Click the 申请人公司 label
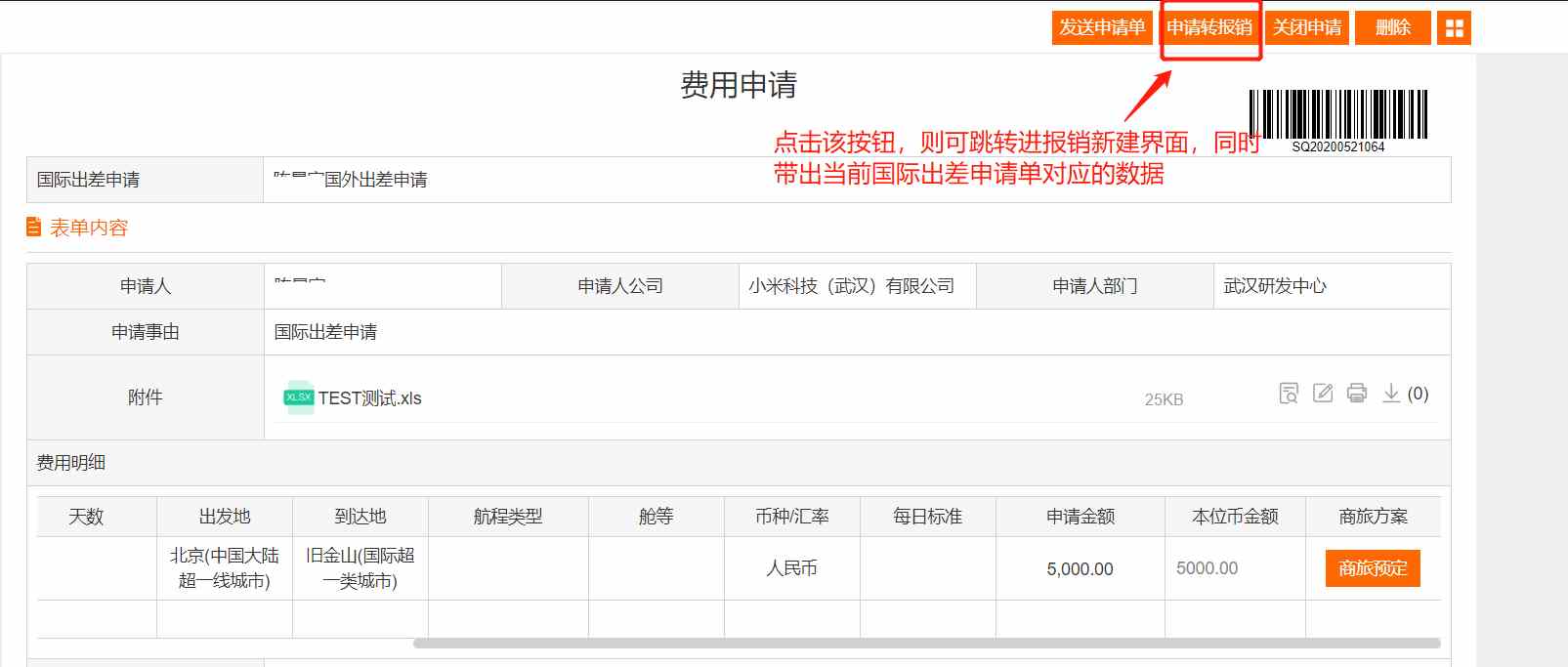This screenshot has height=667, width=1568. (620, 286)
